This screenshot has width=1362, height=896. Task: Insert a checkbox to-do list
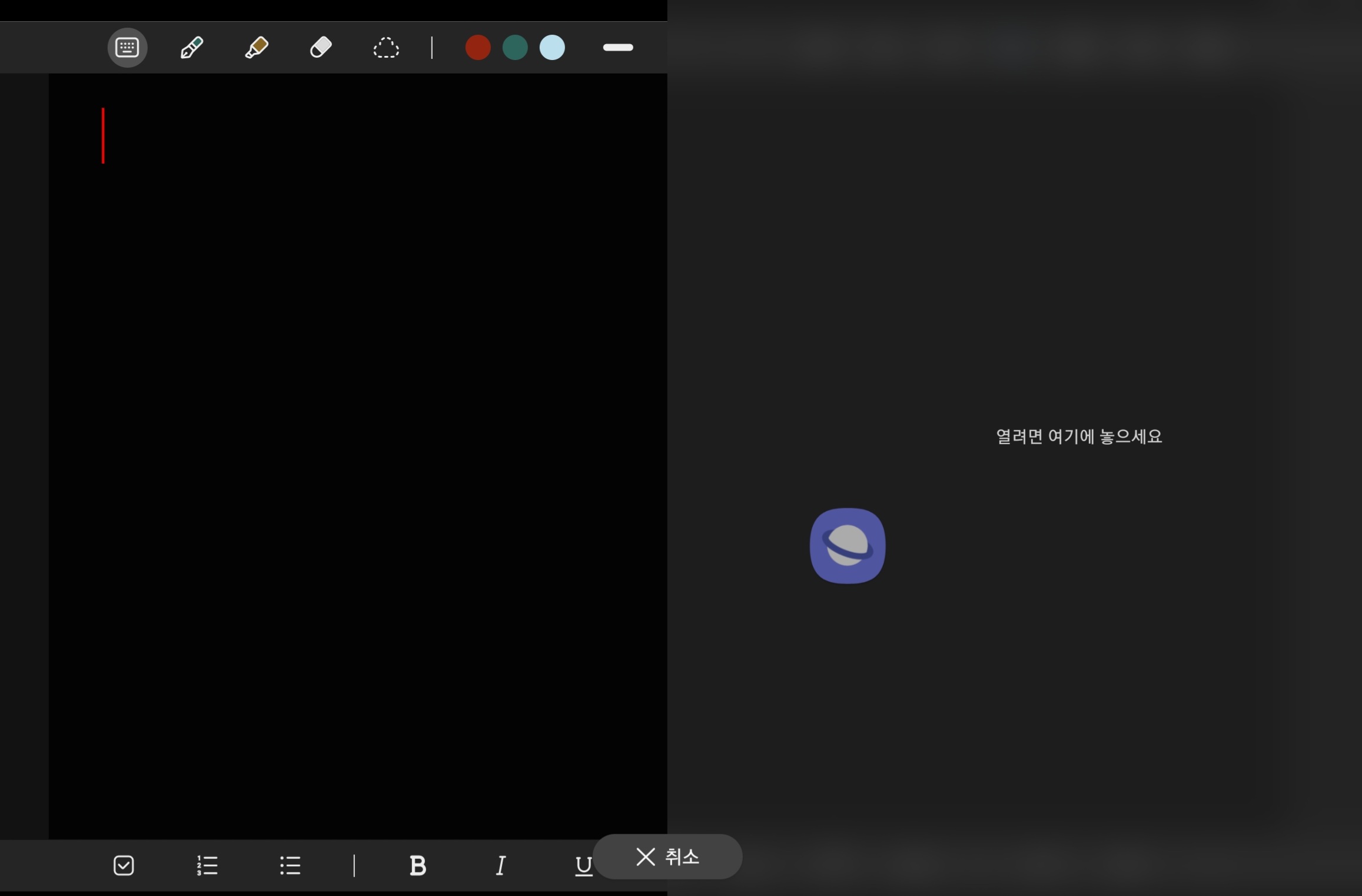(124, 865)
